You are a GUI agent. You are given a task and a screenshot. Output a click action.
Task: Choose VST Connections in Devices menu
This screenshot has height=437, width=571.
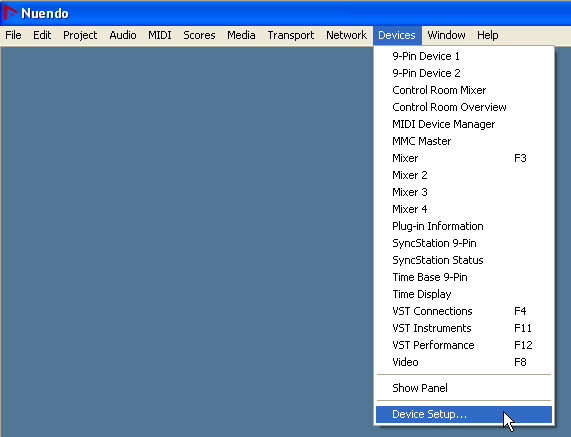[464, 311]
